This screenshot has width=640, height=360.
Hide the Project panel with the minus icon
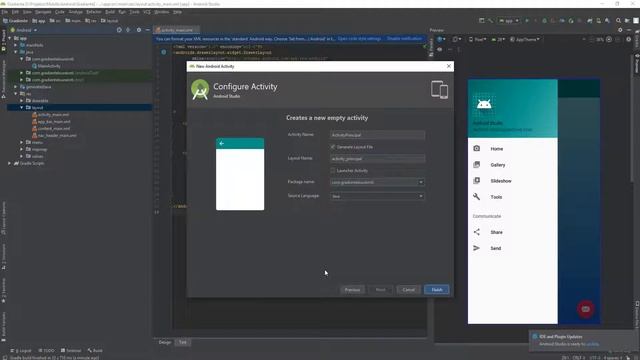point(147,30)
